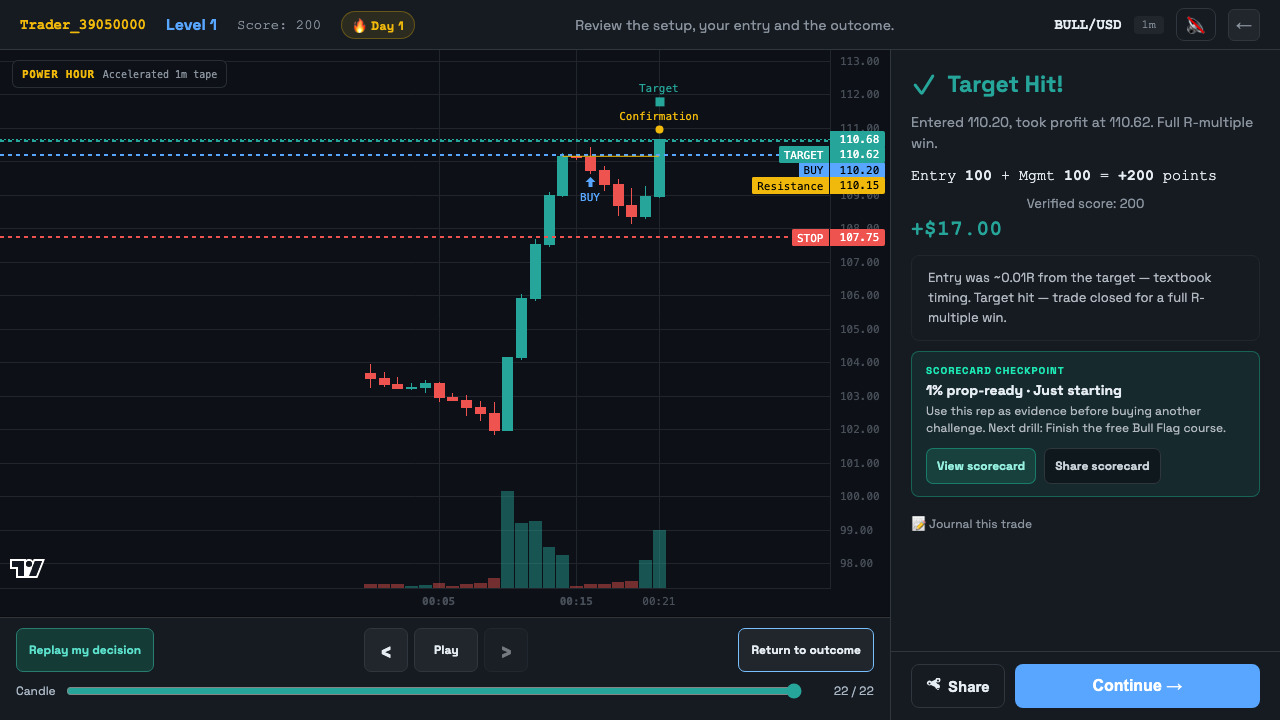Continue to the next step

(1137, 686)
